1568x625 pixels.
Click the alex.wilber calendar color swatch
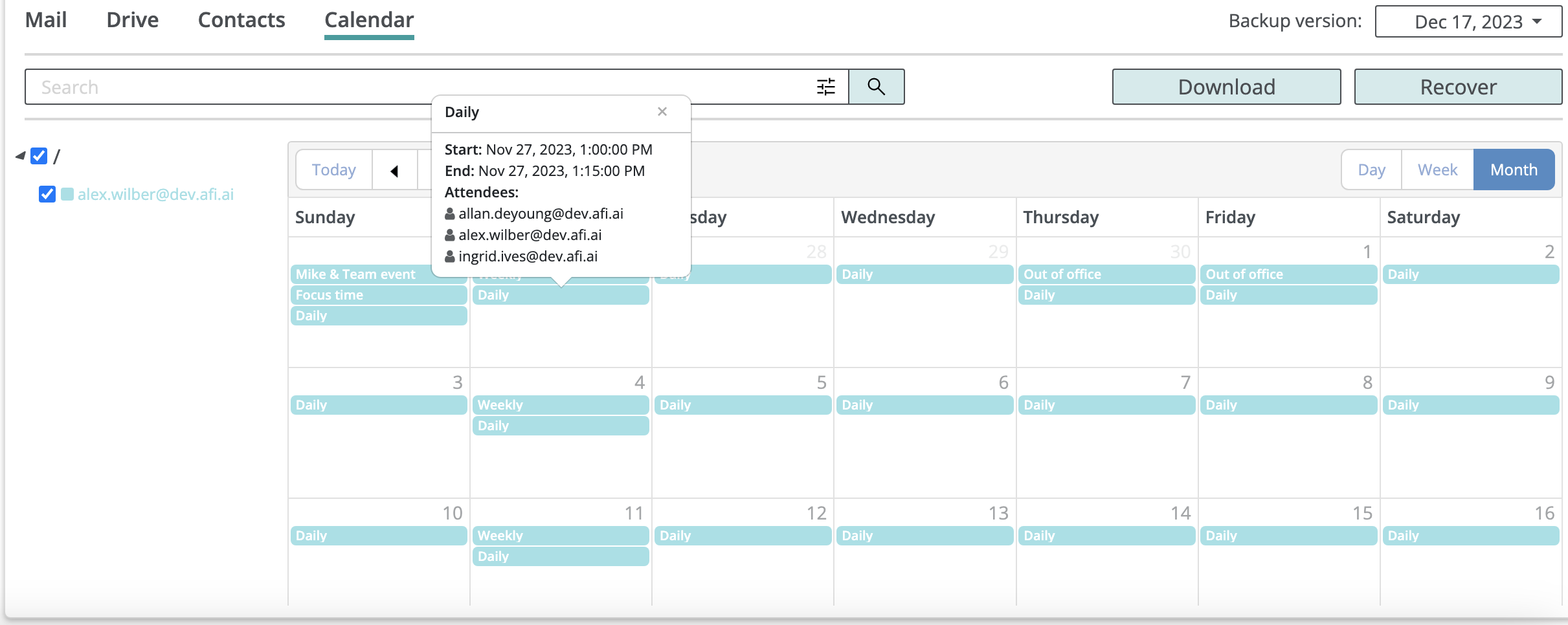coord(67,194)
